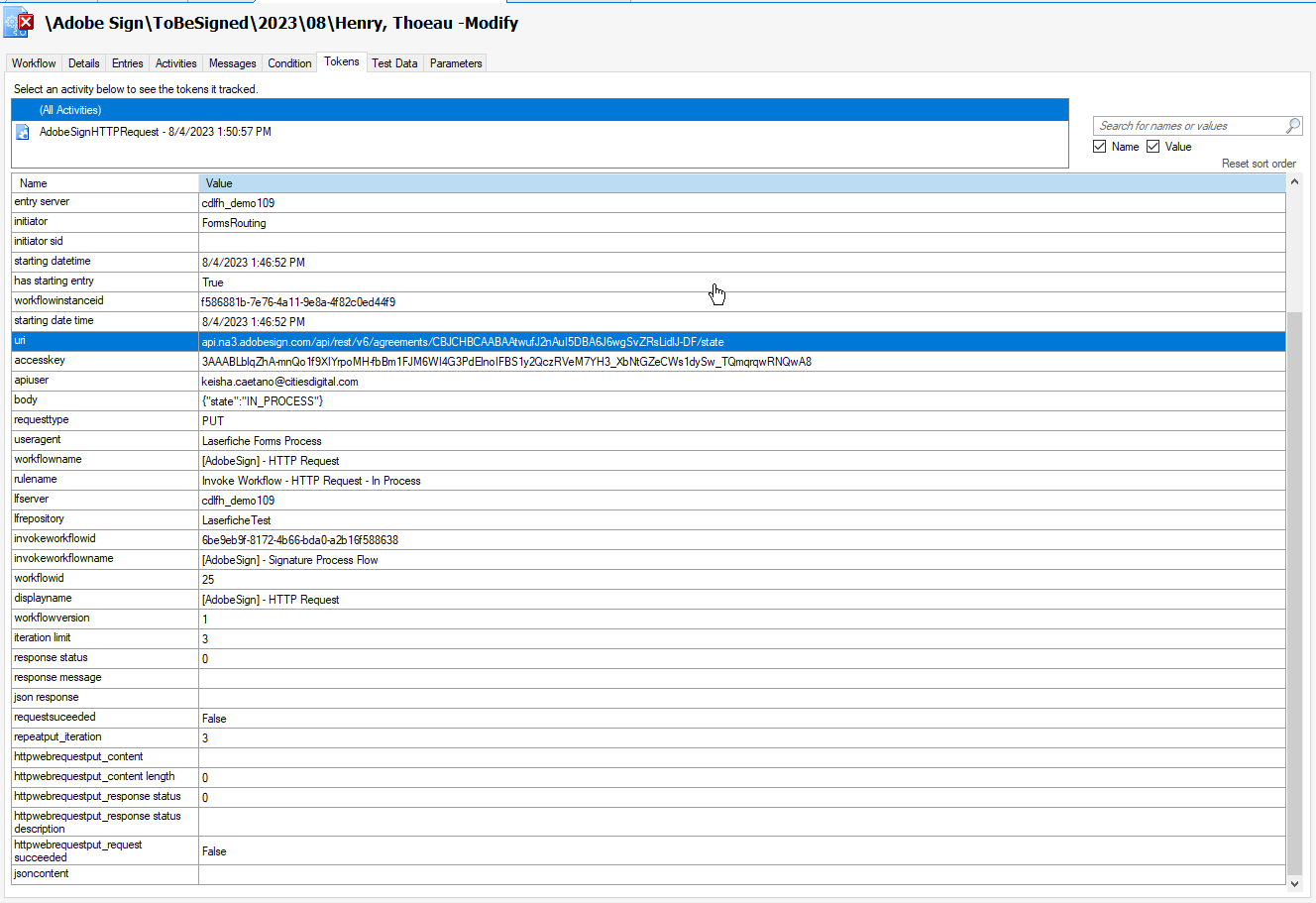Open the Workflow tab
The width and height of the screenshot is (1316, 903).
pyautogui.click(x=34, y=63)
